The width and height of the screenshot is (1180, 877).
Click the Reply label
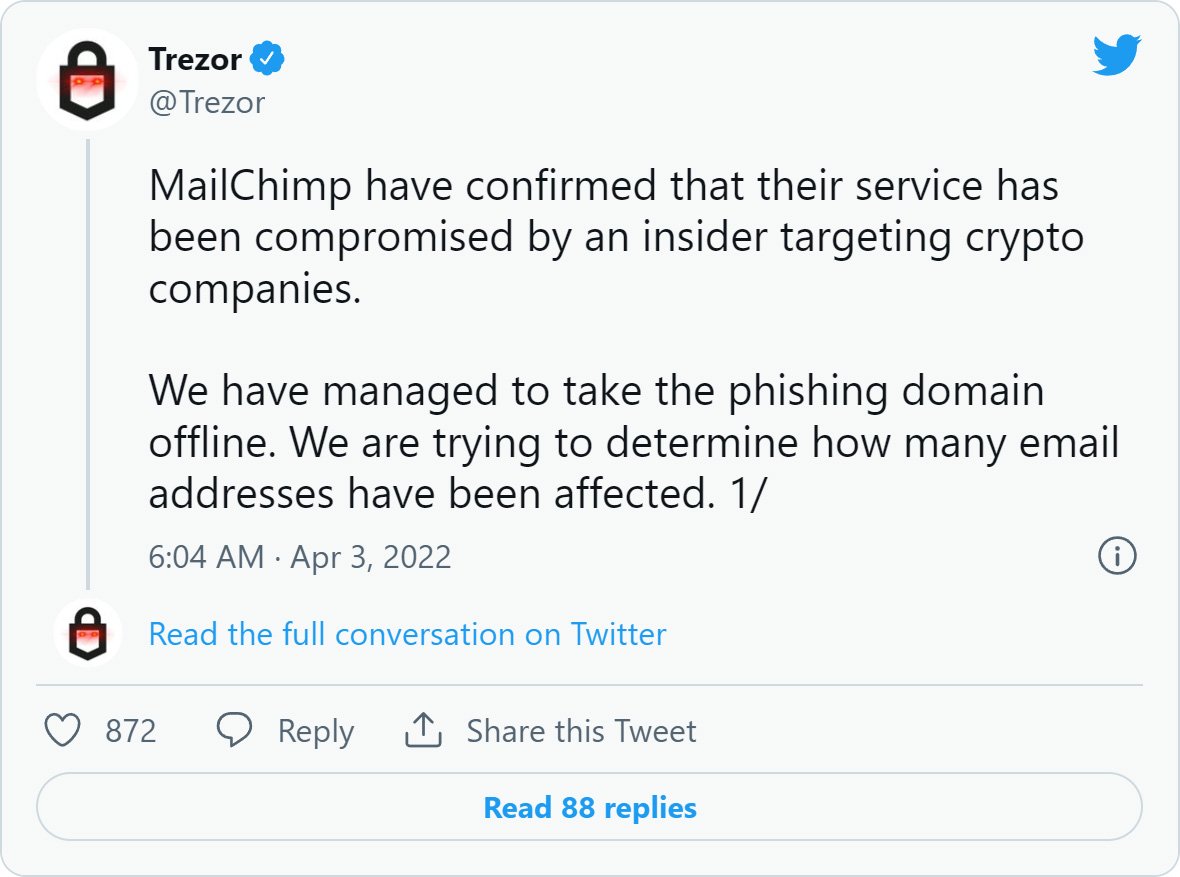[x=316, y=731]
